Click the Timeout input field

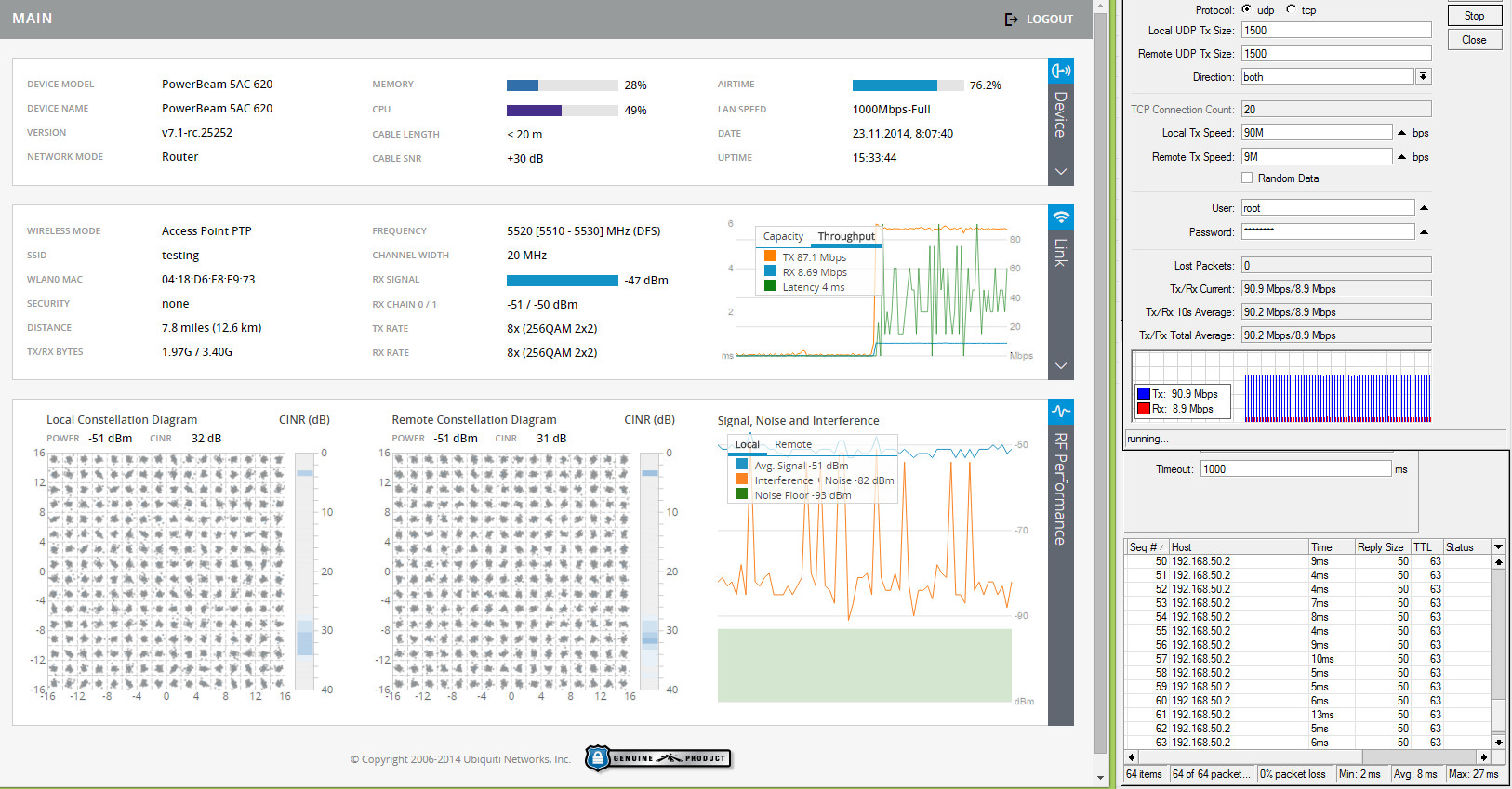1295,469
